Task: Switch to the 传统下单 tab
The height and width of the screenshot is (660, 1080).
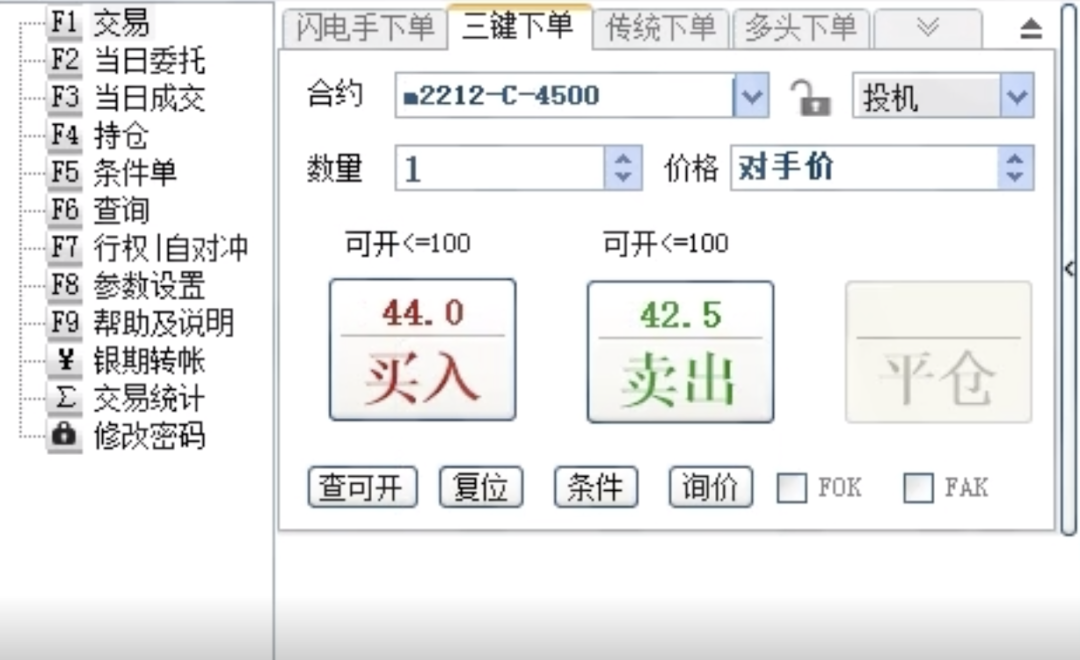Action: click(660, 30)
